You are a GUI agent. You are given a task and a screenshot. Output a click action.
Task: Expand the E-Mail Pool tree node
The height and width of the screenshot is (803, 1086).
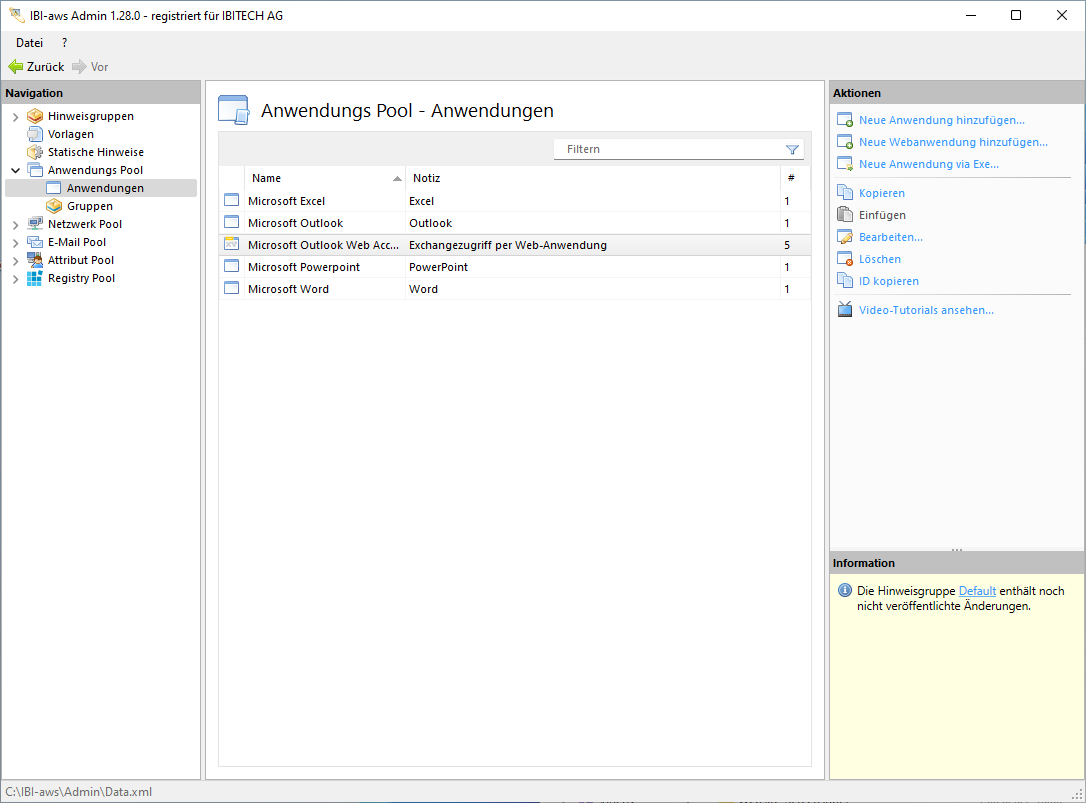click(15, 243)
